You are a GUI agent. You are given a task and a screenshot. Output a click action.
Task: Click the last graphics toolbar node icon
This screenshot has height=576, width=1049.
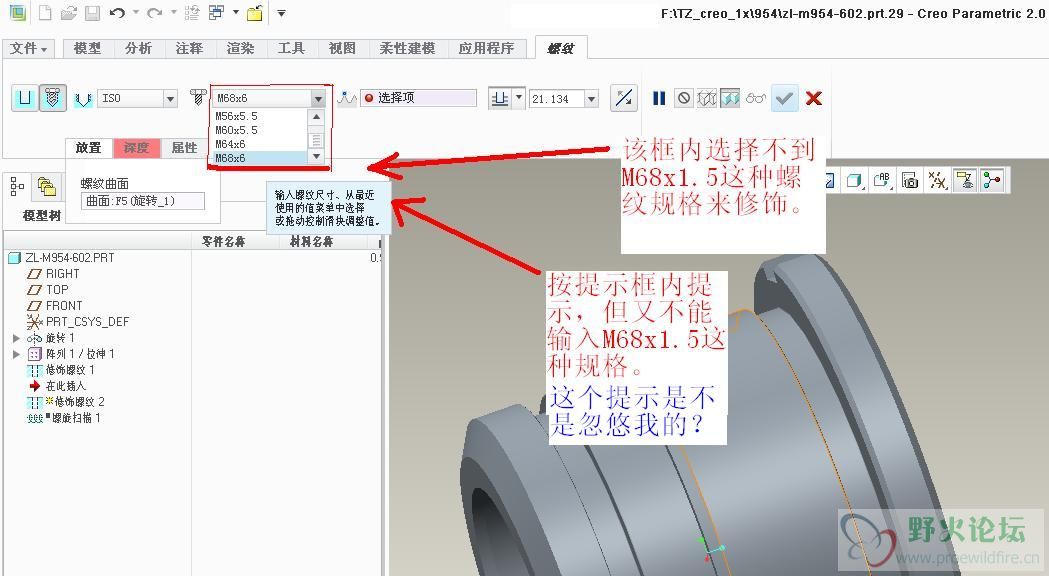tap(993, 180)
